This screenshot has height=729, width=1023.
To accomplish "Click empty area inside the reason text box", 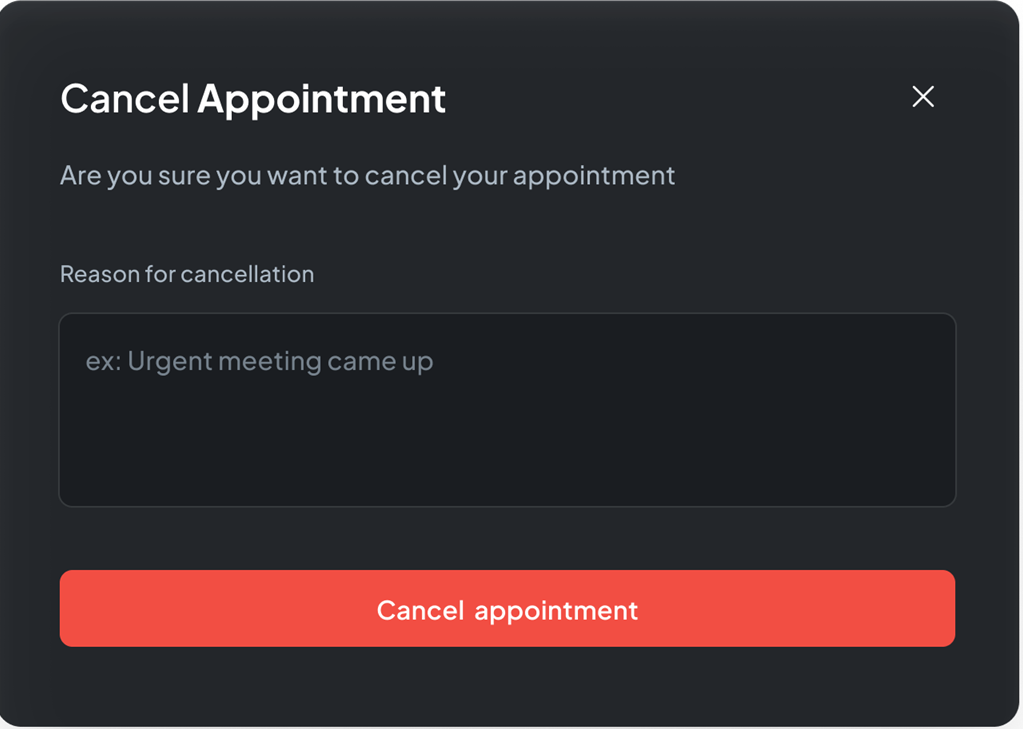I will coord(600,450).
